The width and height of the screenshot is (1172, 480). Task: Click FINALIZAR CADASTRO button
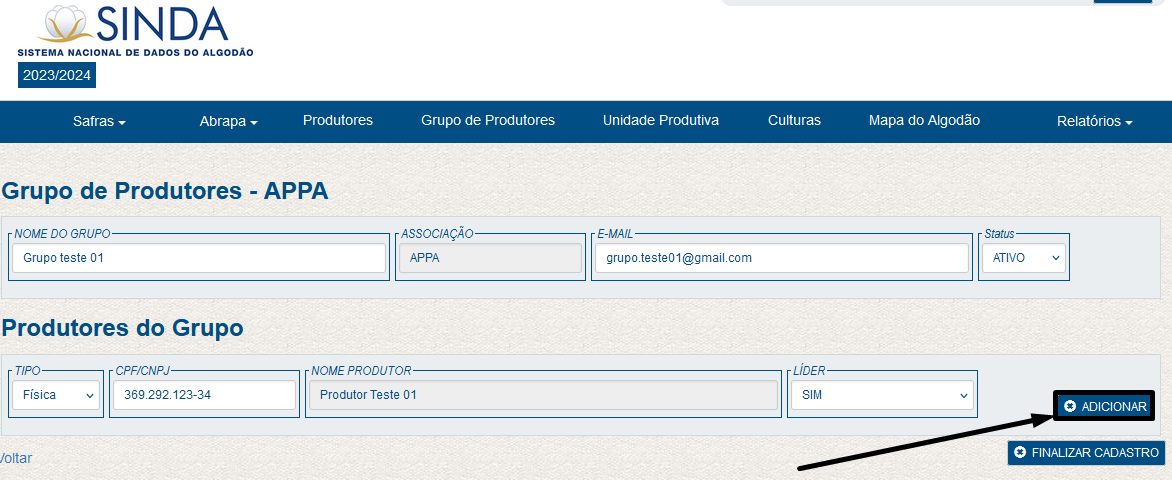1086,453
